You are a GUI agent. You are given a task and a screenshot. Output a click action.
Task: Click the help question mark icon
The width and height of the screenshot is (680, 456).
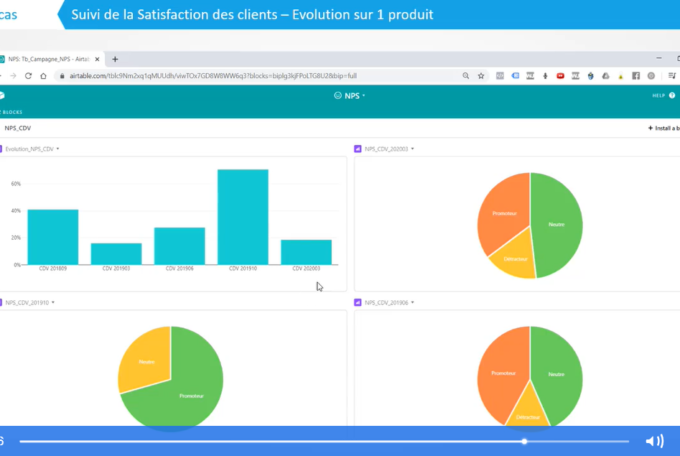coord(672,95)
